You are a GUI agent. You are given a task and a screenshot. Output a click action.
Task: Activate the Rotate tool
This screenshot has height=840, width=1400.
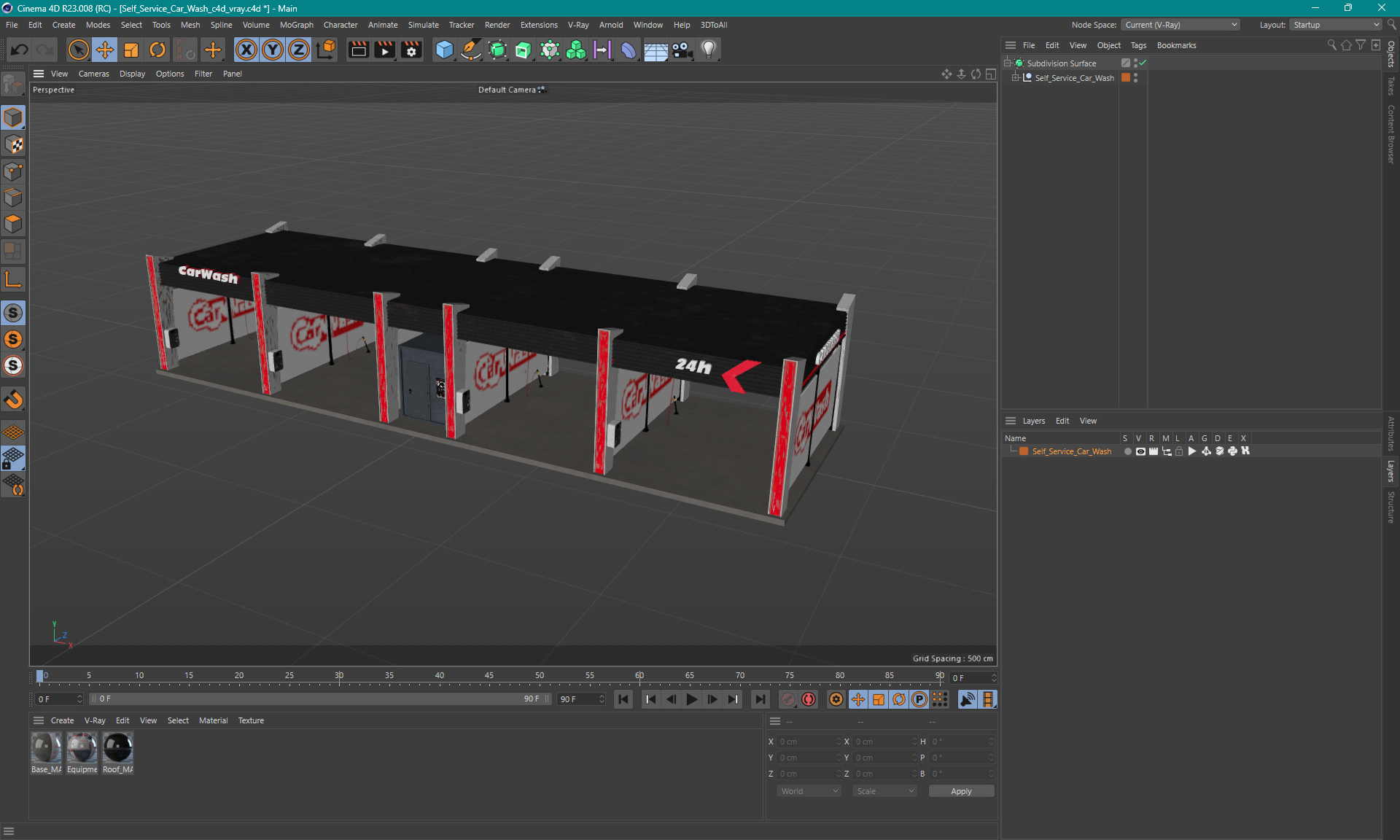tap(157, 50)
